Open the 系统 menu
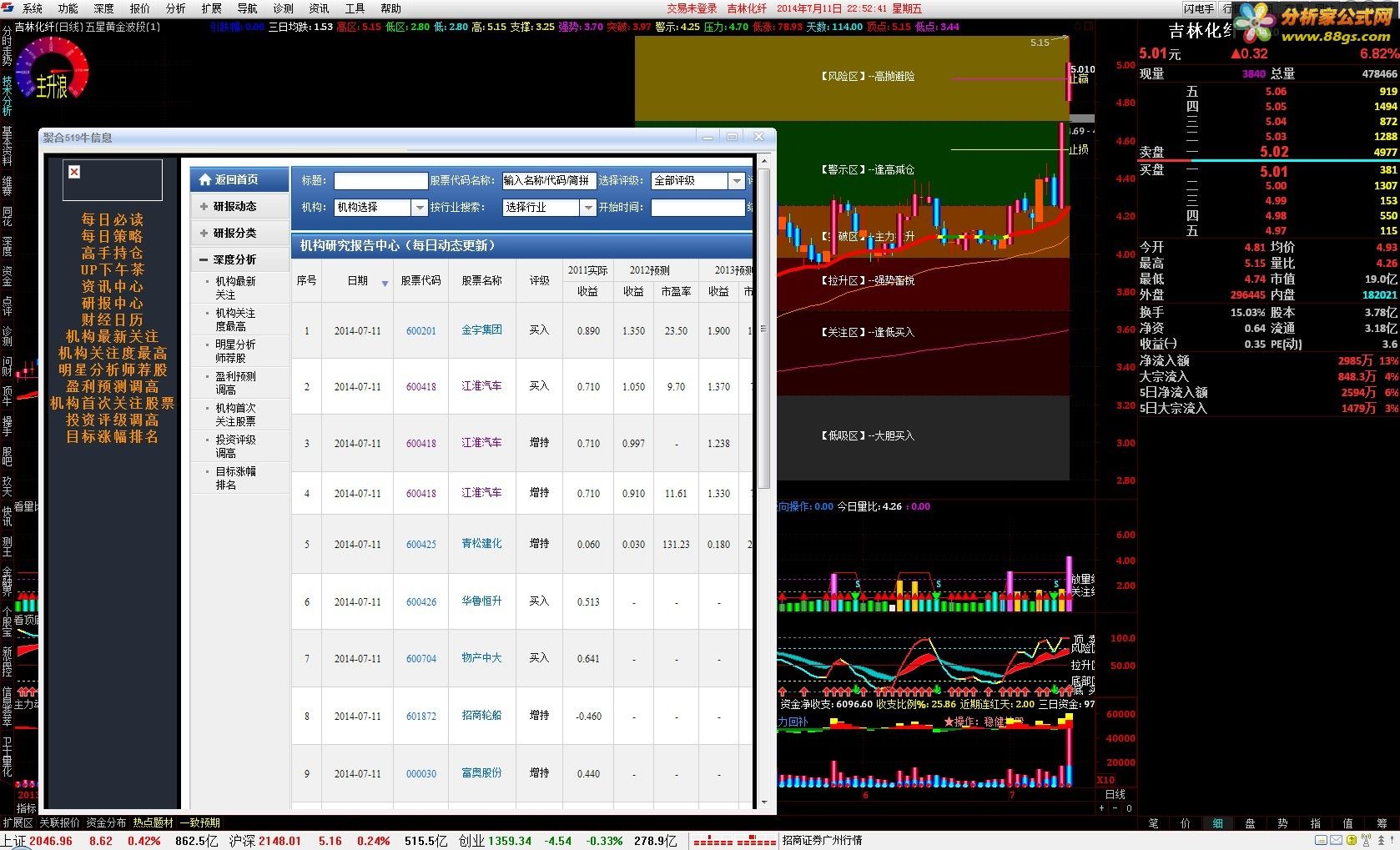This screenshot has height=850, width=1400. click(x=32, y=8)
